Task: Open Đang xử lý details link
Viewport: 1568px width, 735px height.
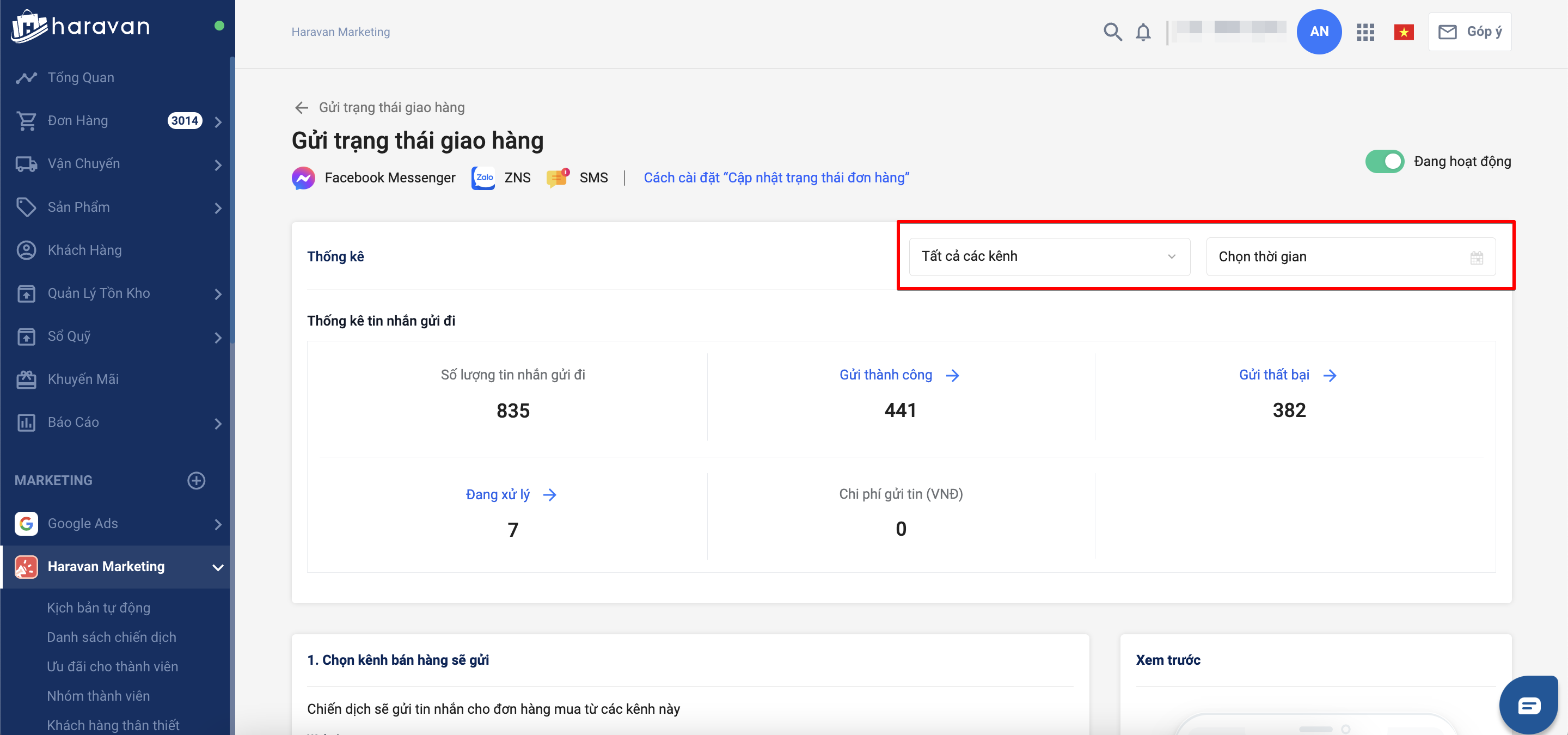Action: click(497, 494)
